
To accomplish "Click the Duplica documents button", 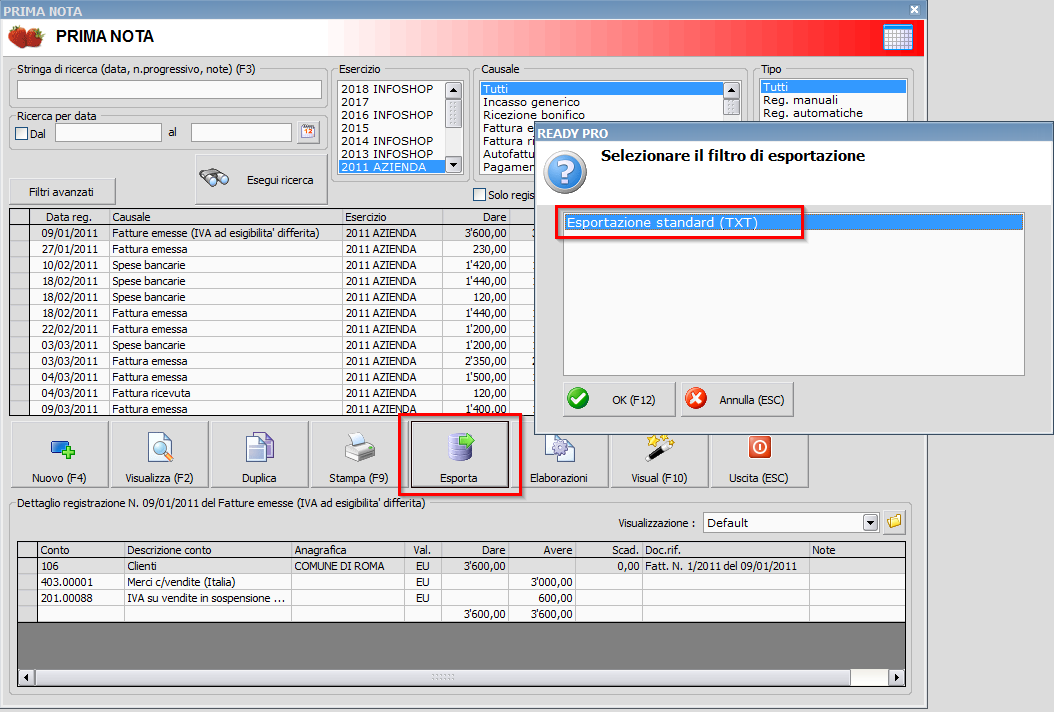I will click(259, 454).
